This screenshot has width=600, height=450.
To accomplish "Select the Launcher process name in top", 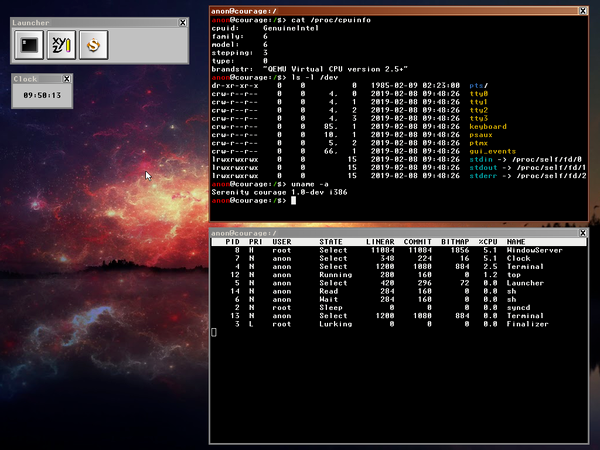I will (525, 283).
